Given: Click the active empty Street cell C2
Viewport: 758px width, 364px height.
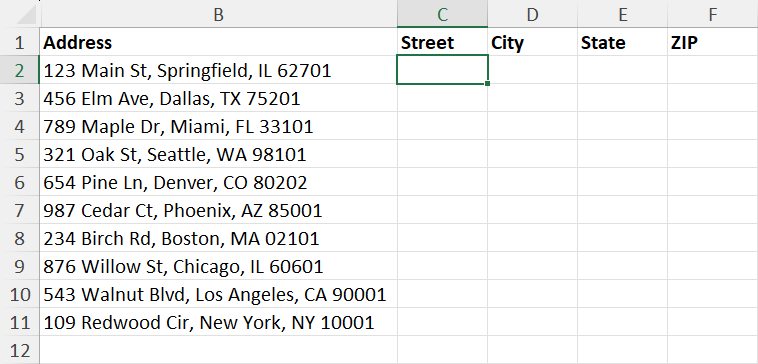Looking at the screenshot, I should 442,70.
